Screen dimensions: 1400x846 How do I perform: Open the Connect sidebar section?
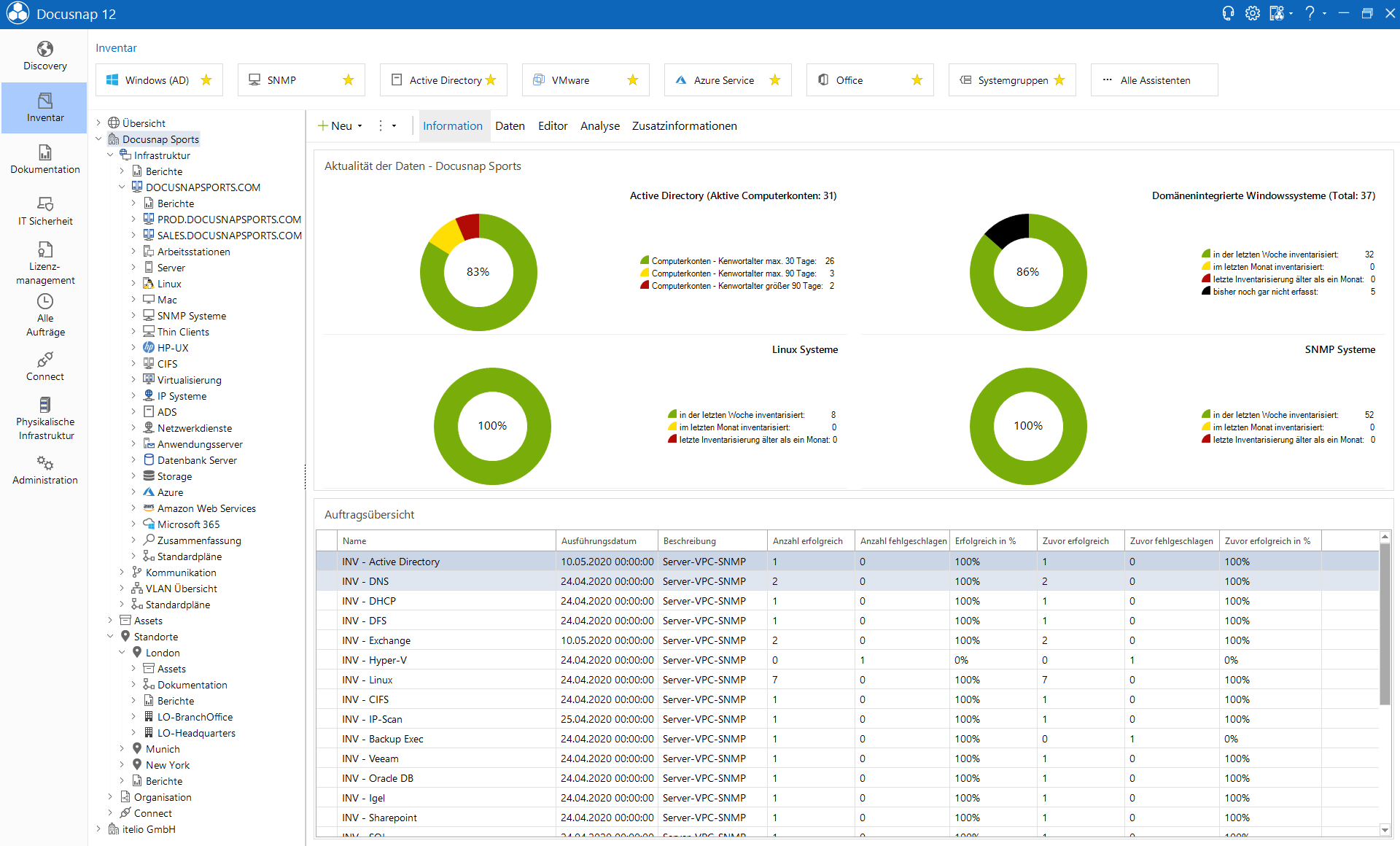pyautogui.click(x=44, y=367)
